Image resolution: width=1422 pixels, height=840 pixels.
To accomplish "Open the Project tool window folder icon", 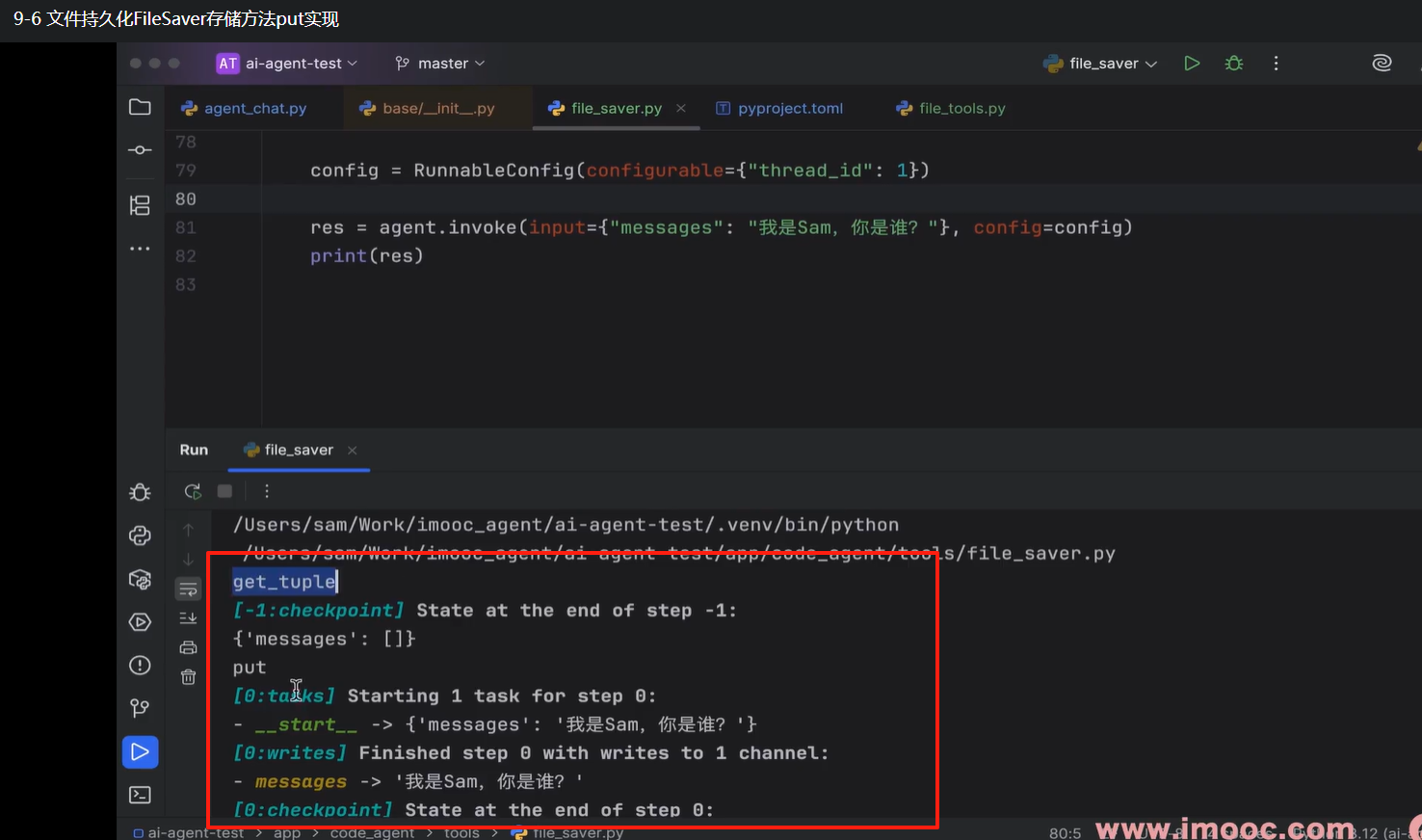I will [140, 107].
